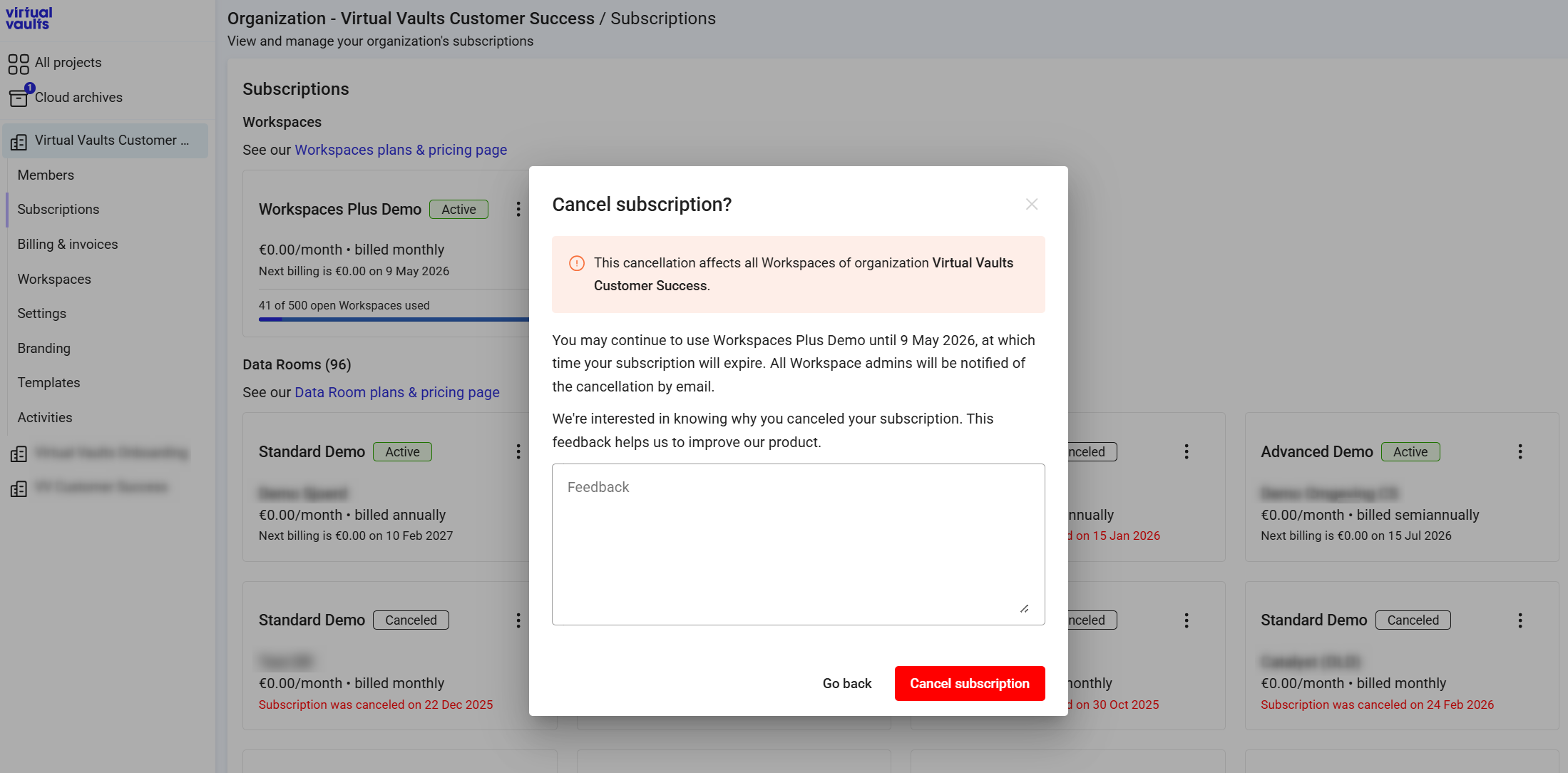Click Go back button
This screenshot has height=773, width=1568.
847,684
